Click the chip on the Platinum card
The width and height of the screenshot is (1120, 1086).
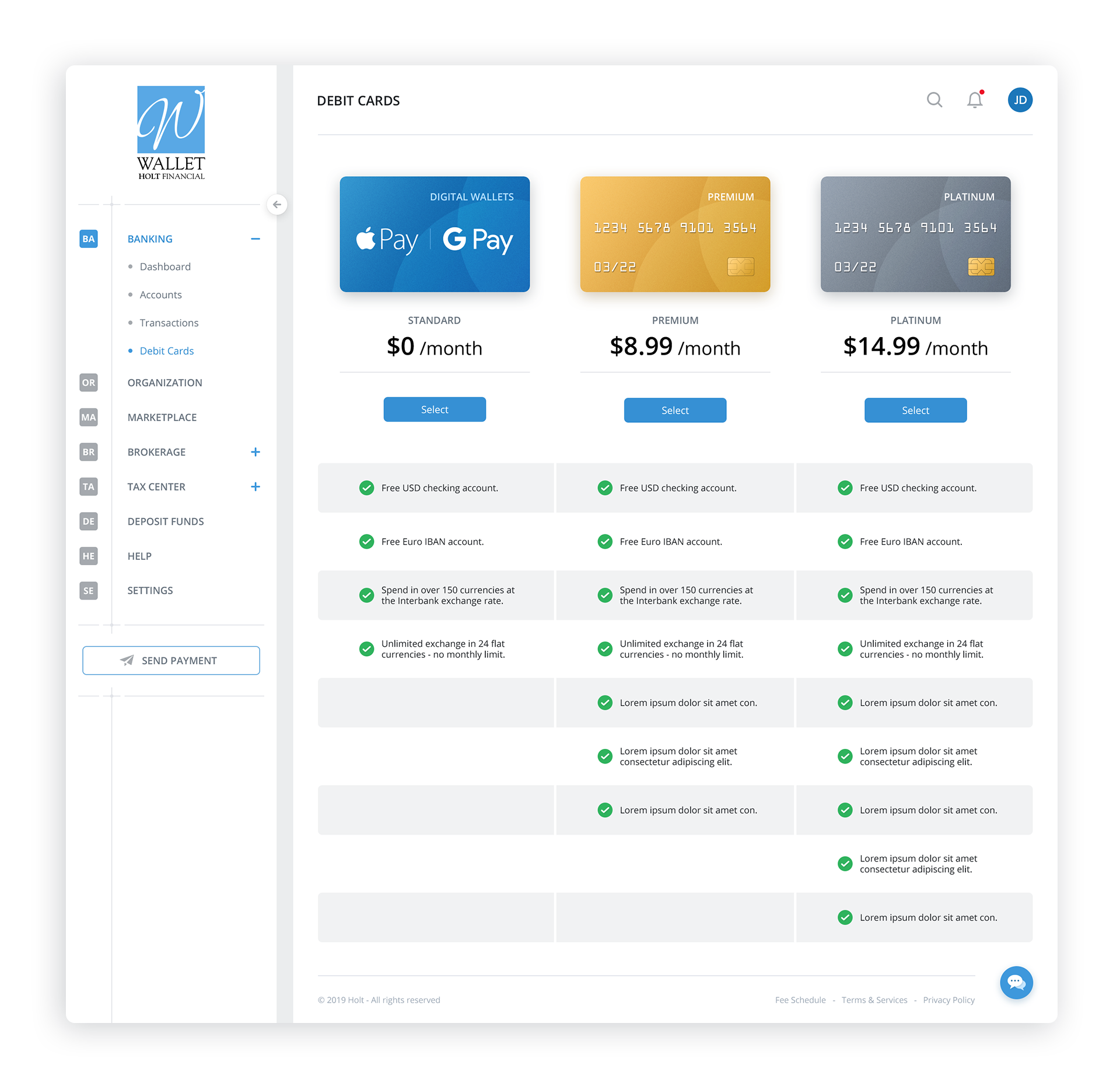pos(981,267)
